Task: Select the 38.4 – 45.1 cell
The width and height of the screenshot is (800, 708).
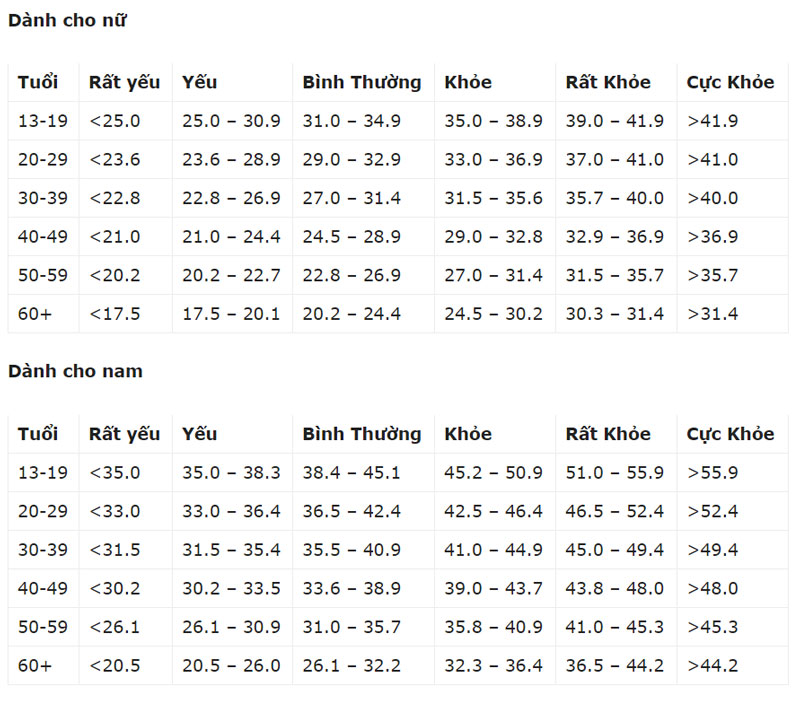Action: click(x=351, y=473)
